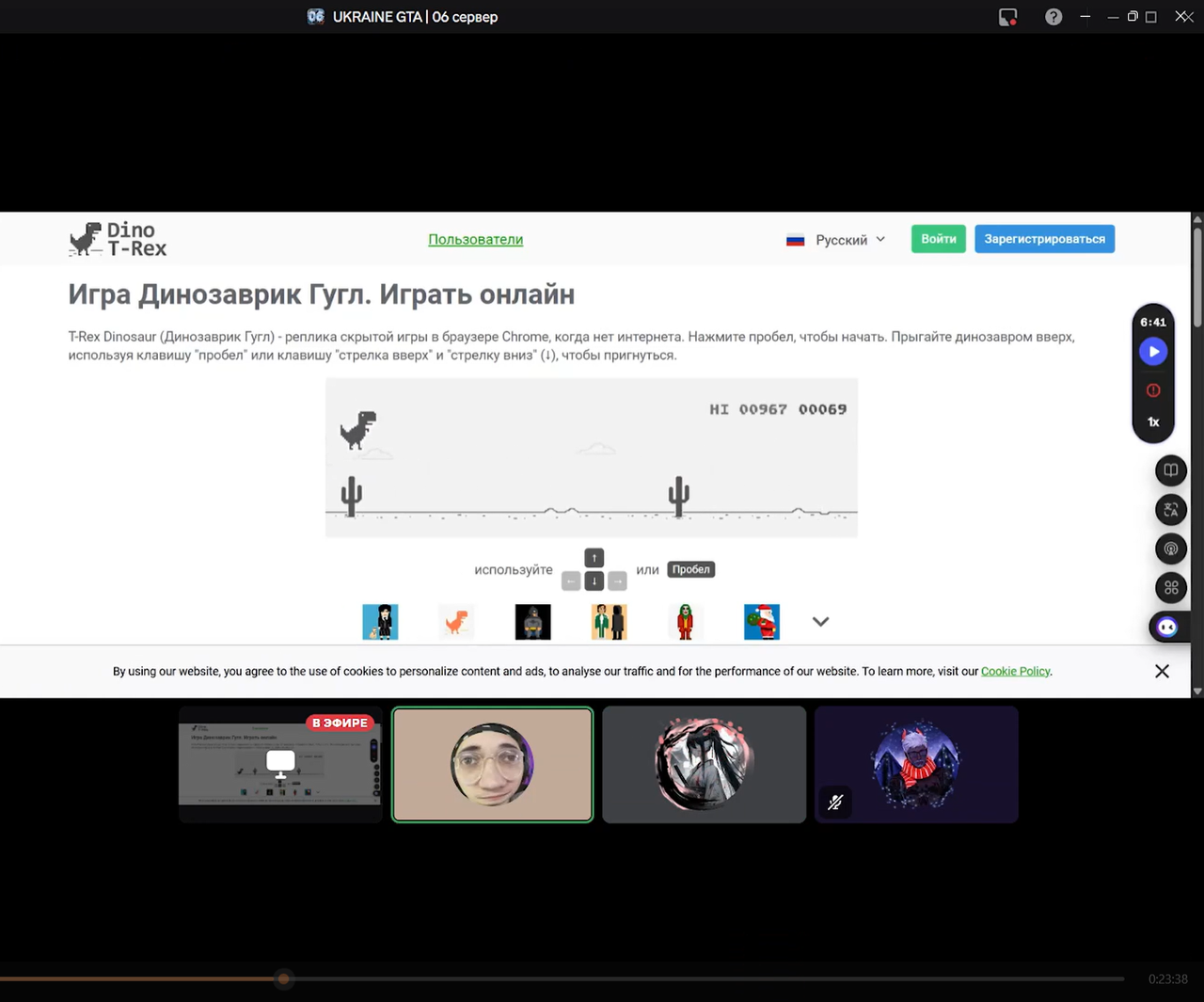Click the down arrow key icon

(594, 581)
